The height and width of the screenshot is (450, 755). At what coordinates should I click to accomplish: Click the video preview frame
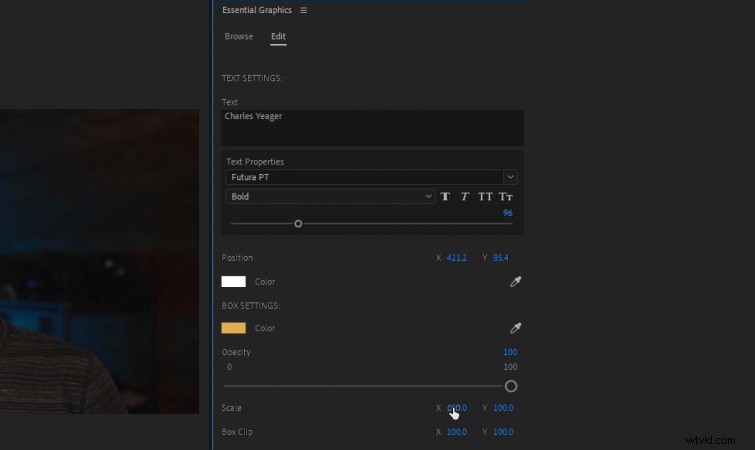pyautogui.click(x=100, y=261)
